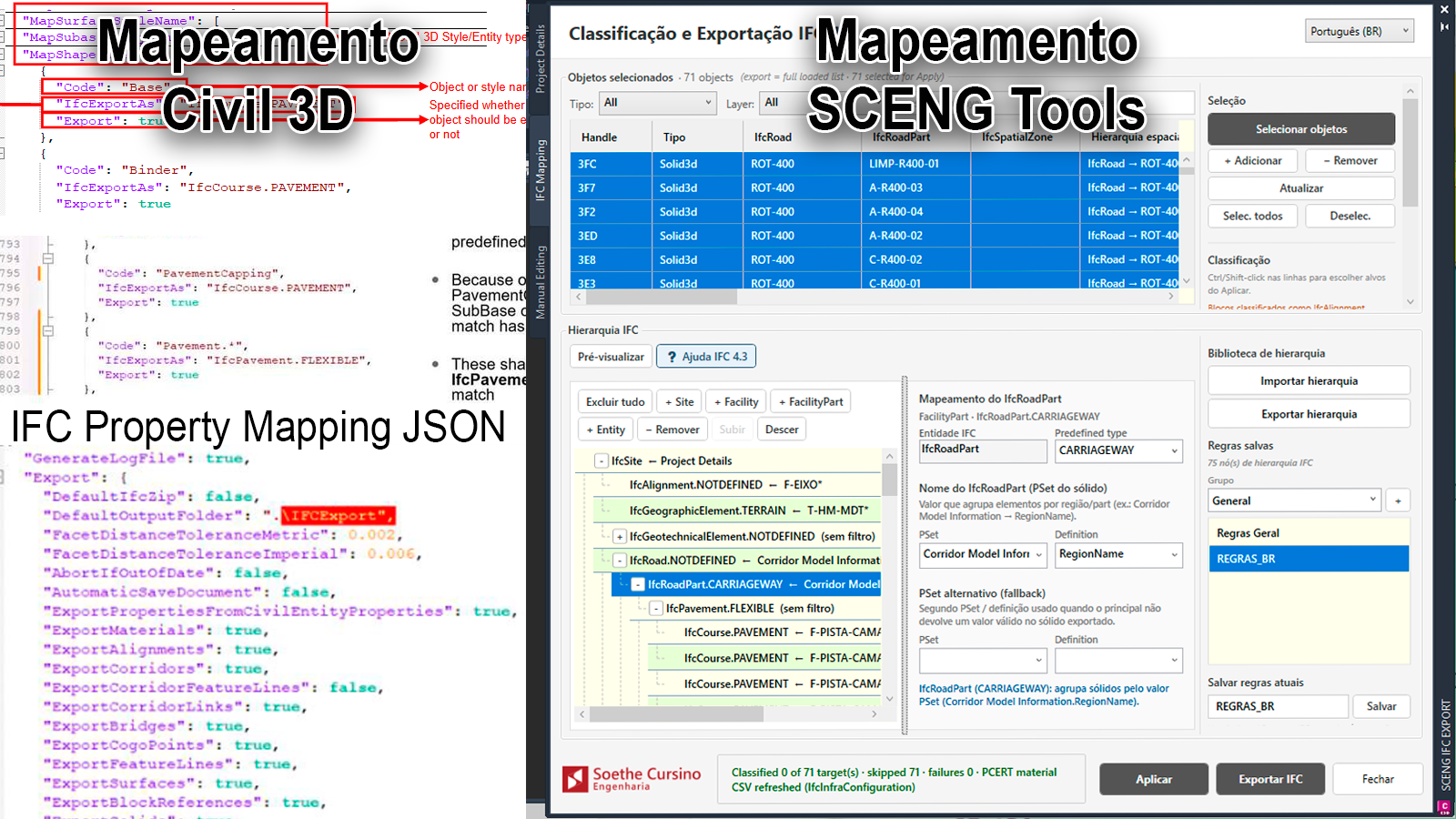Open the Predefined type CARRIAGEWAY dropdown
This screenshot has width=1456, height=819.
tap(1118, 450)
